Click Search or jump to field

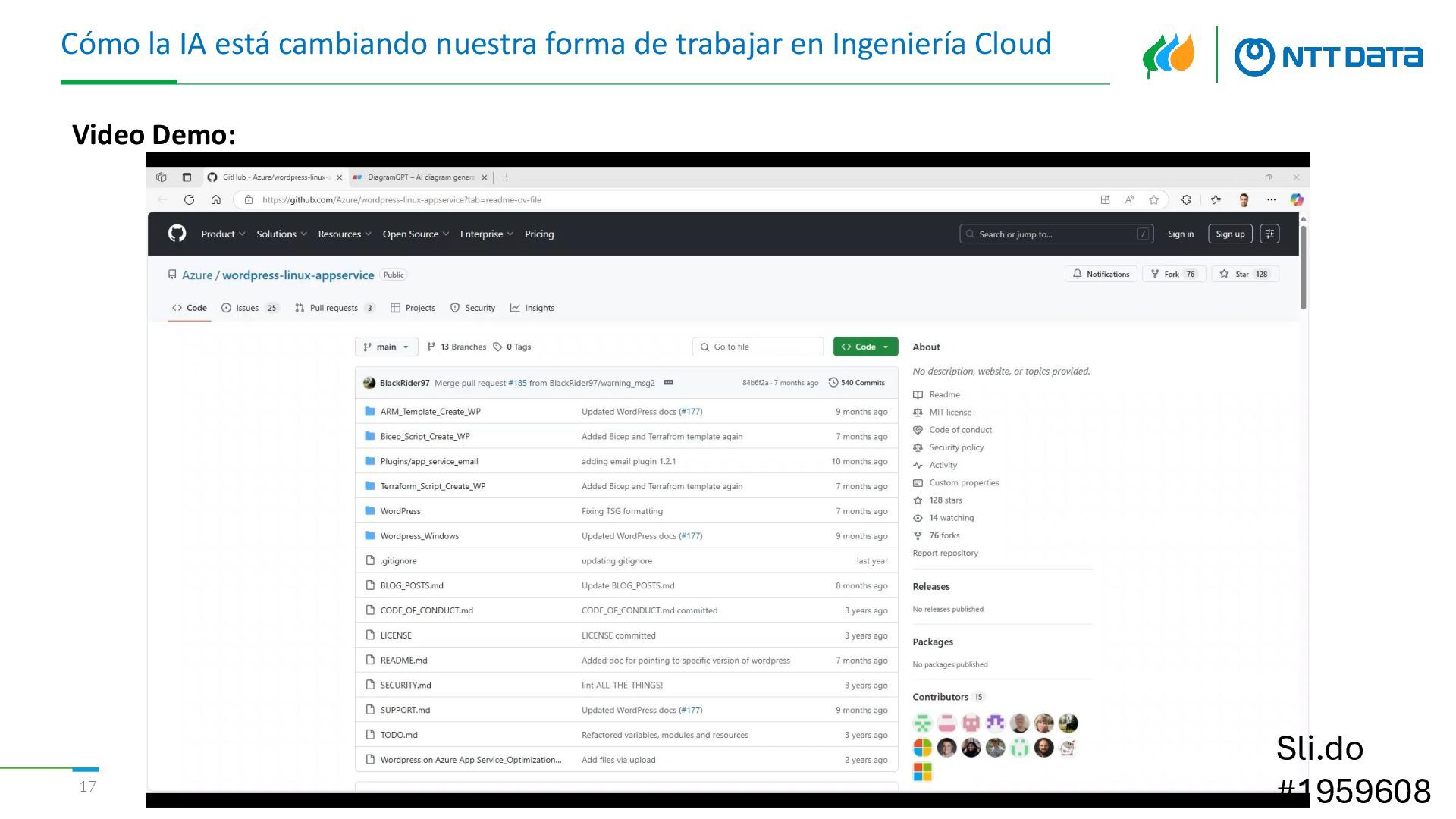tap(1056, 234)
